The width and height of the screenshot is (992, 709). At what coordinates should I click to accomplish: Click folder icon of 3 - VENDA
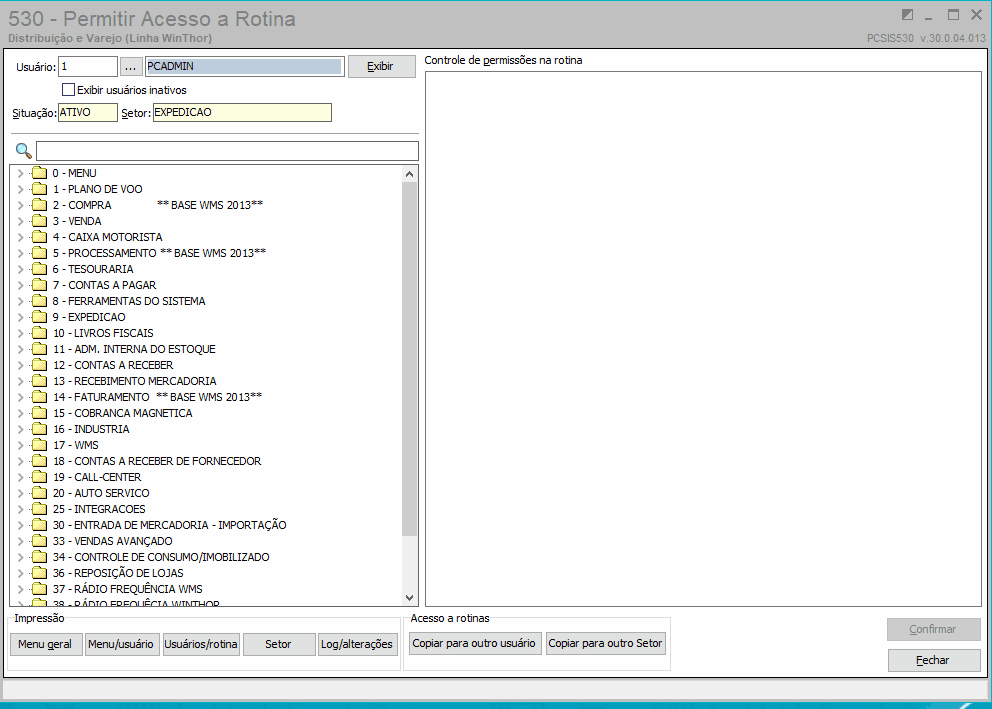coord(40,221)
